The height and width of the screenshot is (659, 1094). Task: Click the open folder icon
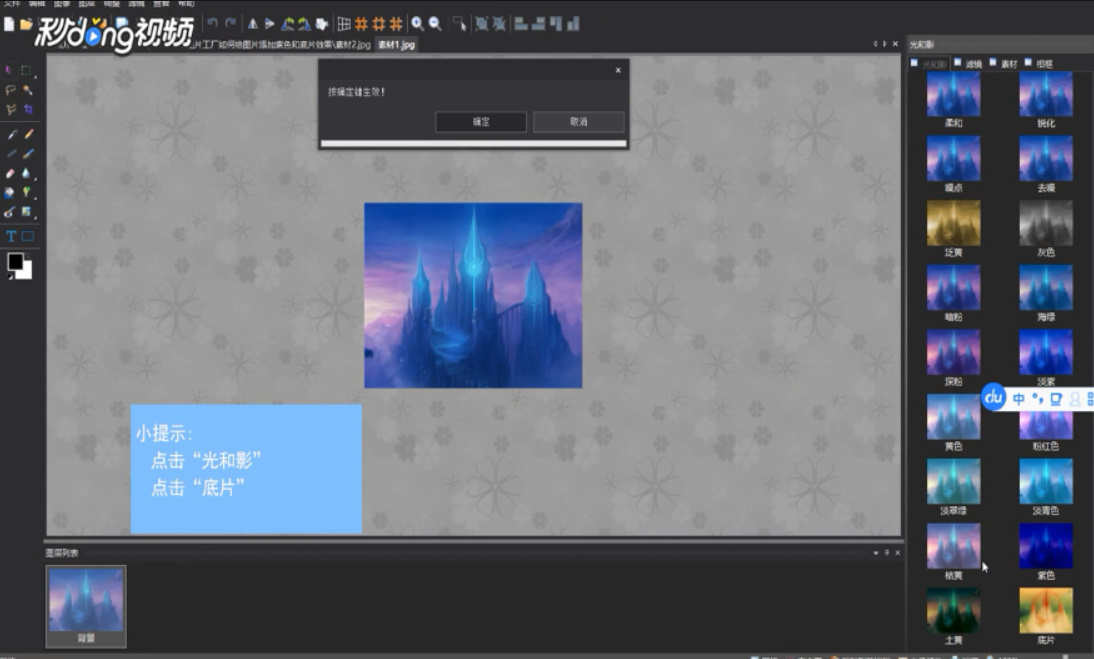click(x=26, y=24)
